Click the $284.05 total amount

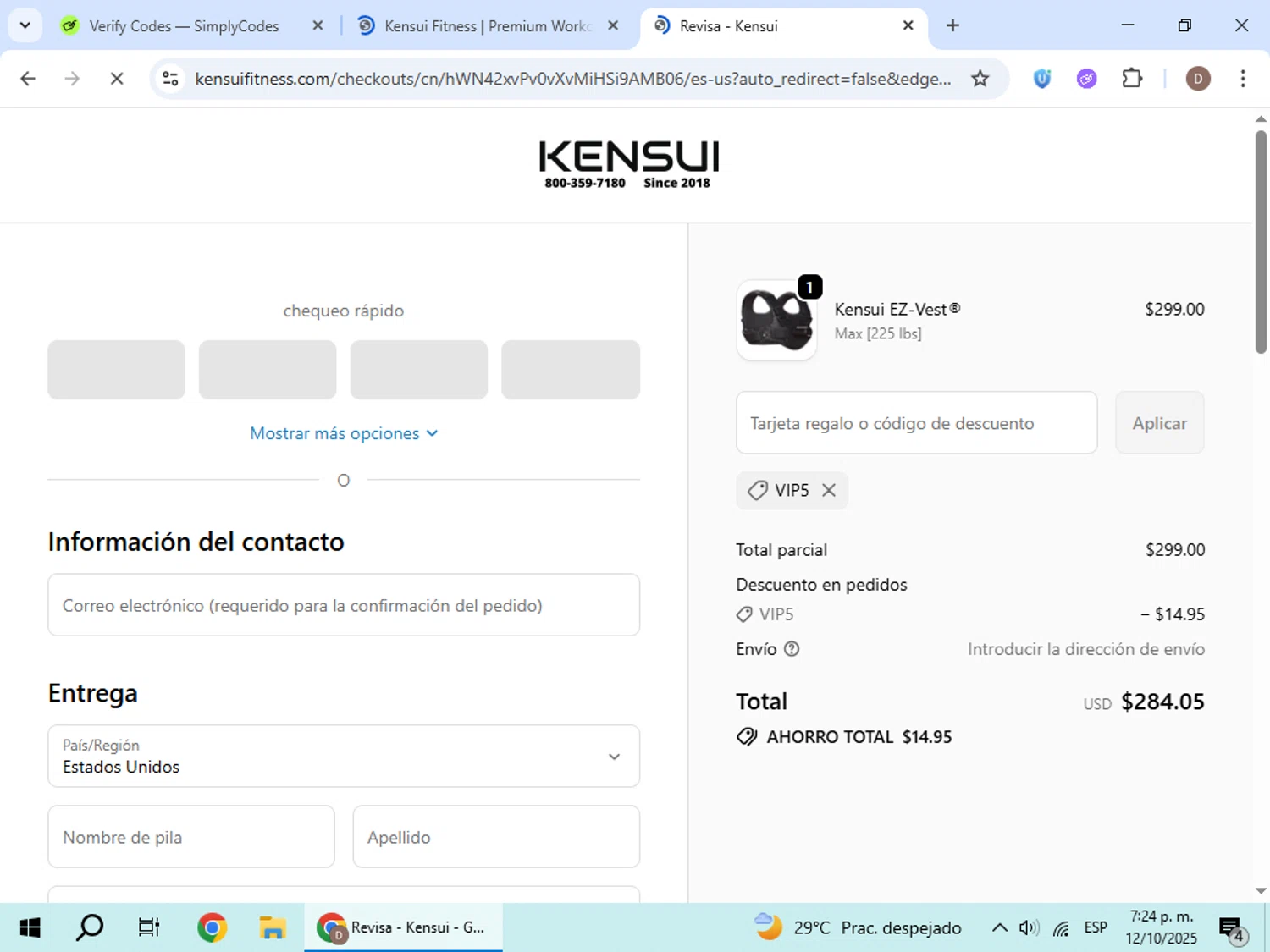1162,702
